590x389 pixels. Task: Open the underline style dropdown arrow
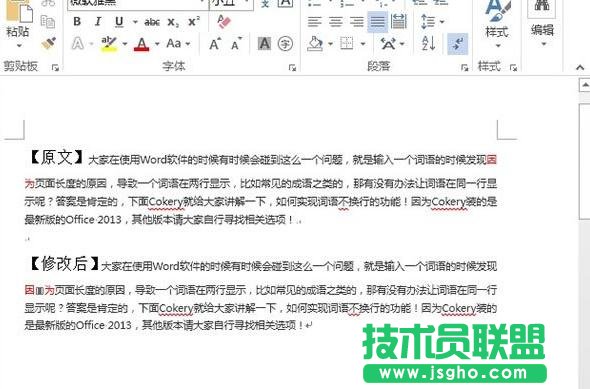point(135,22)
